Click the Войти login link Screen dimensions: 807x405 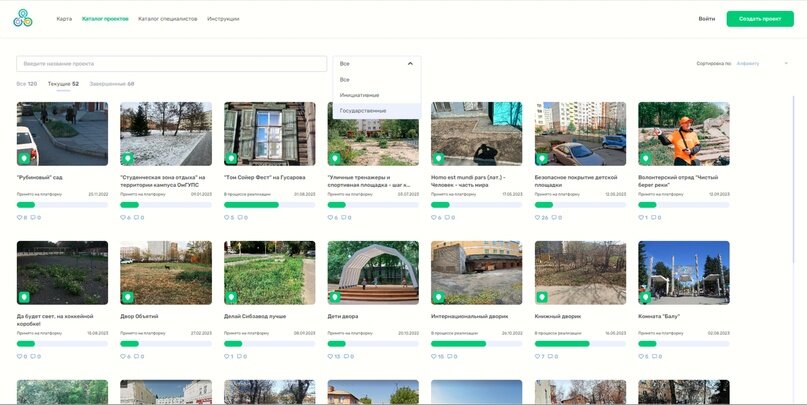pos(707,19)
